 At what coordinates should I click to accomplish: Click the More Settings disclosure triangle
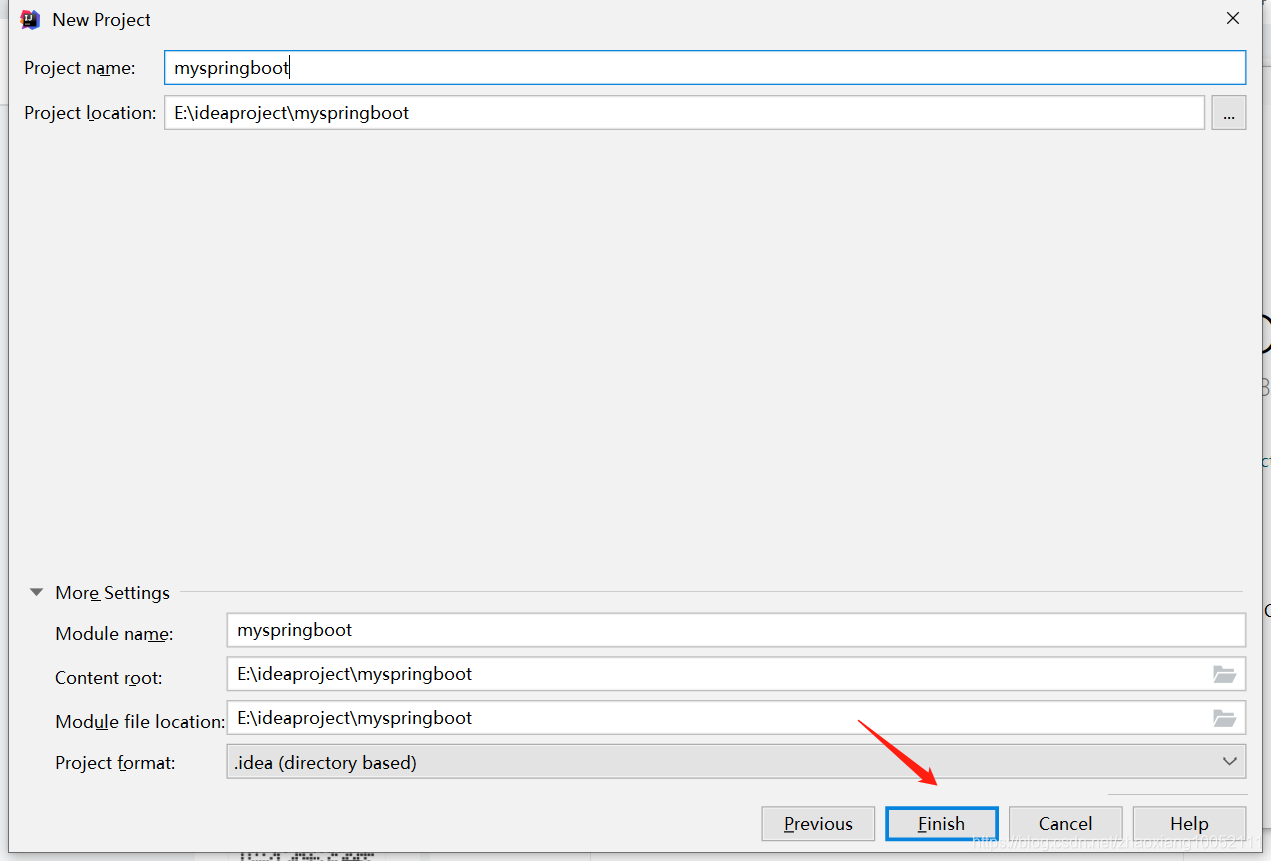coord(36,592)
